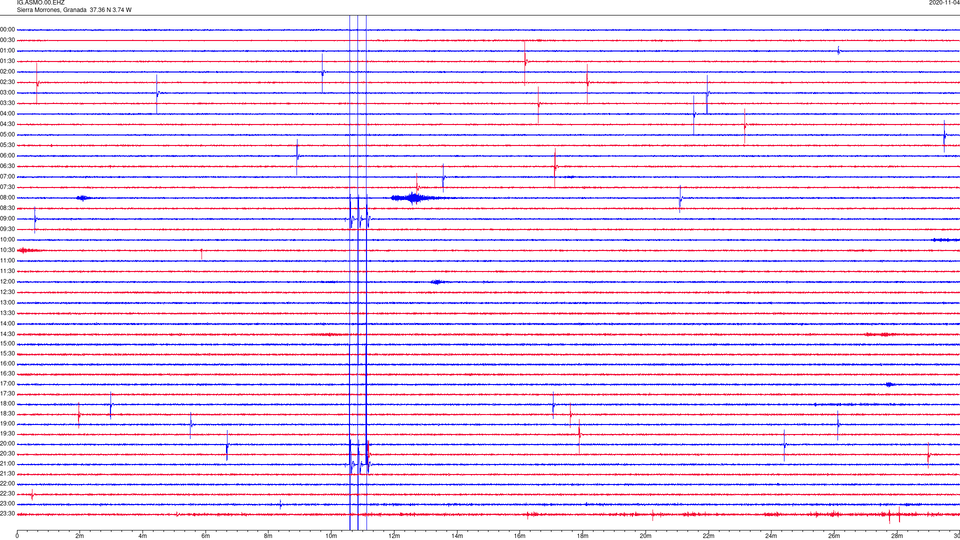
Task: Select the 05:30 trace time label
Action: [7, 145]
